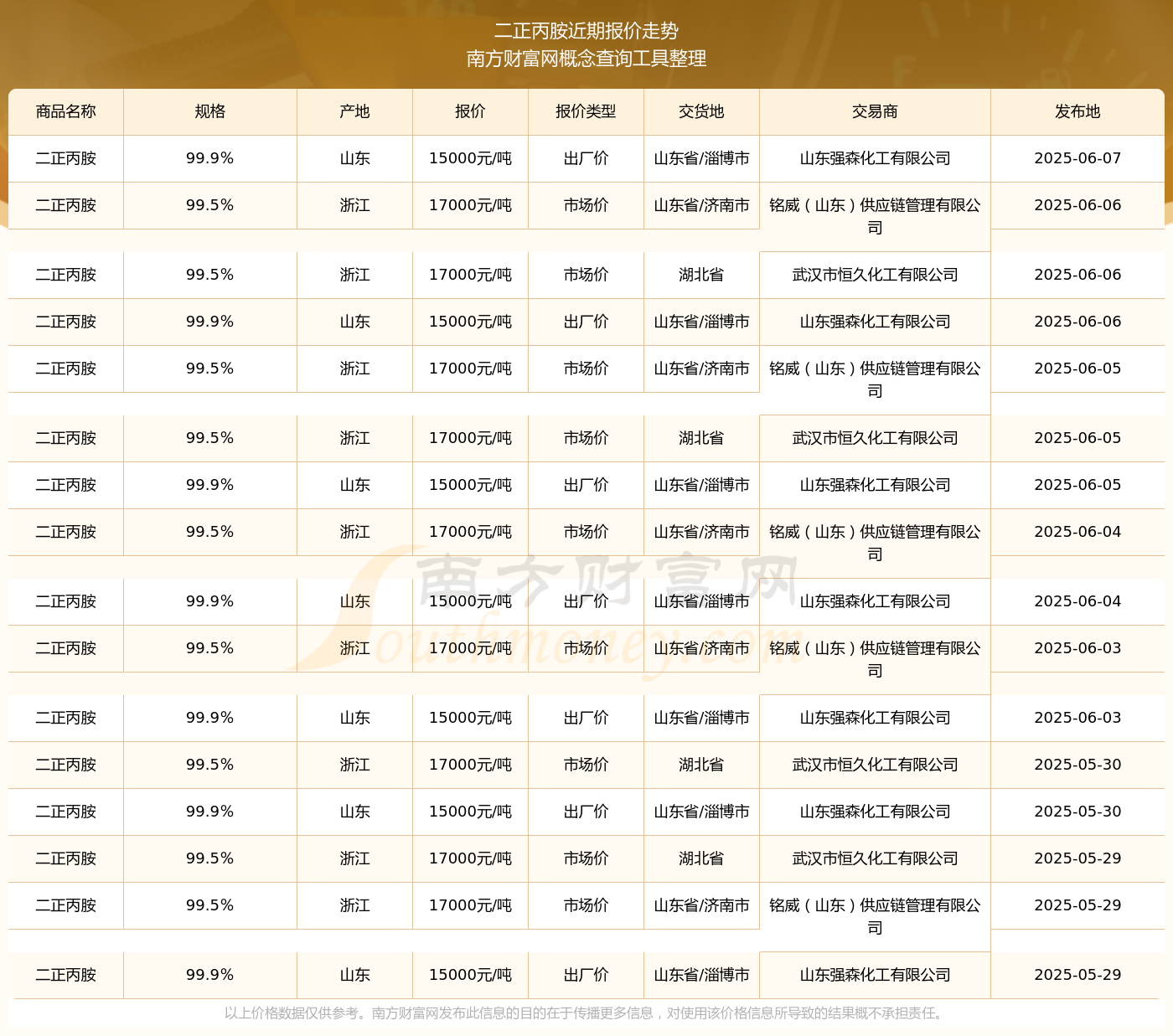Click 山东强森化工有限公司 in the 2025-06-03 row
This screenshot has height=1036, width=1173.
875,718
